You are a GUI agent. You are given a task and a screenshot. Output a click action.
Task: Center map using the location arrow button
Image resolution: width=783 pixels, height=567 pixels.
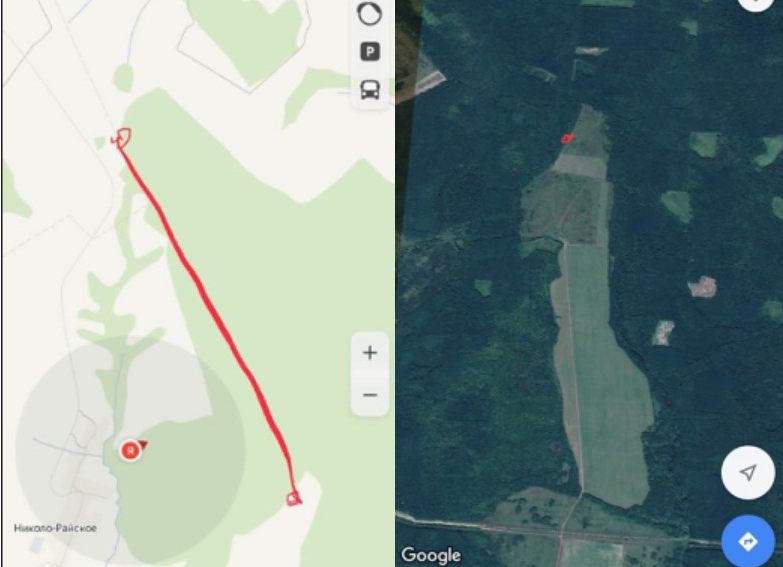click(x=748, y=472)
